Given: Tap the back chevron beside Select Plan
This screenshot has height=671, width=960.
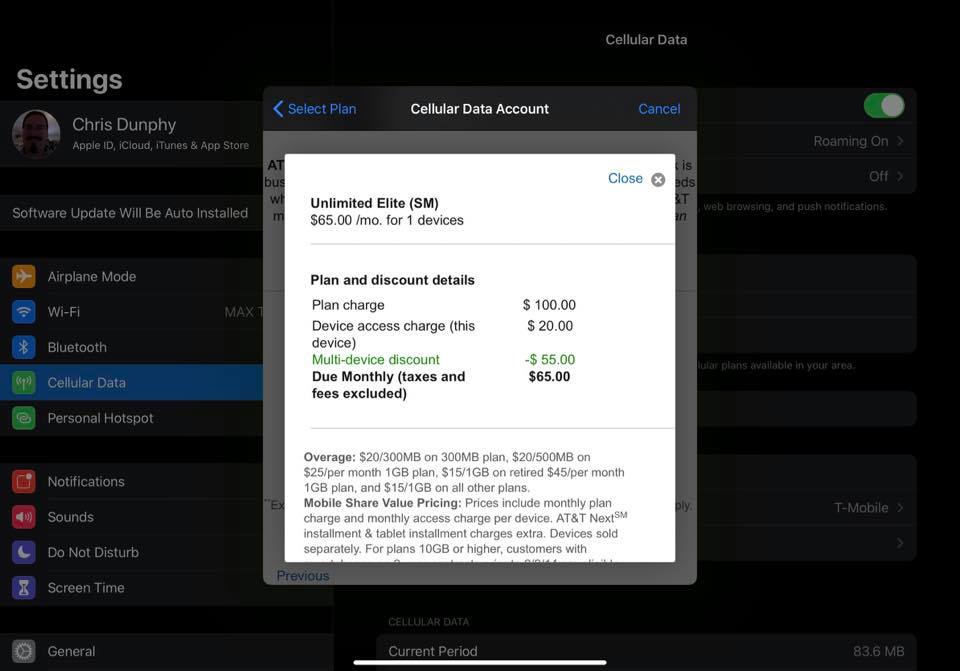Looking at the screenshot, I should point(278,109).
